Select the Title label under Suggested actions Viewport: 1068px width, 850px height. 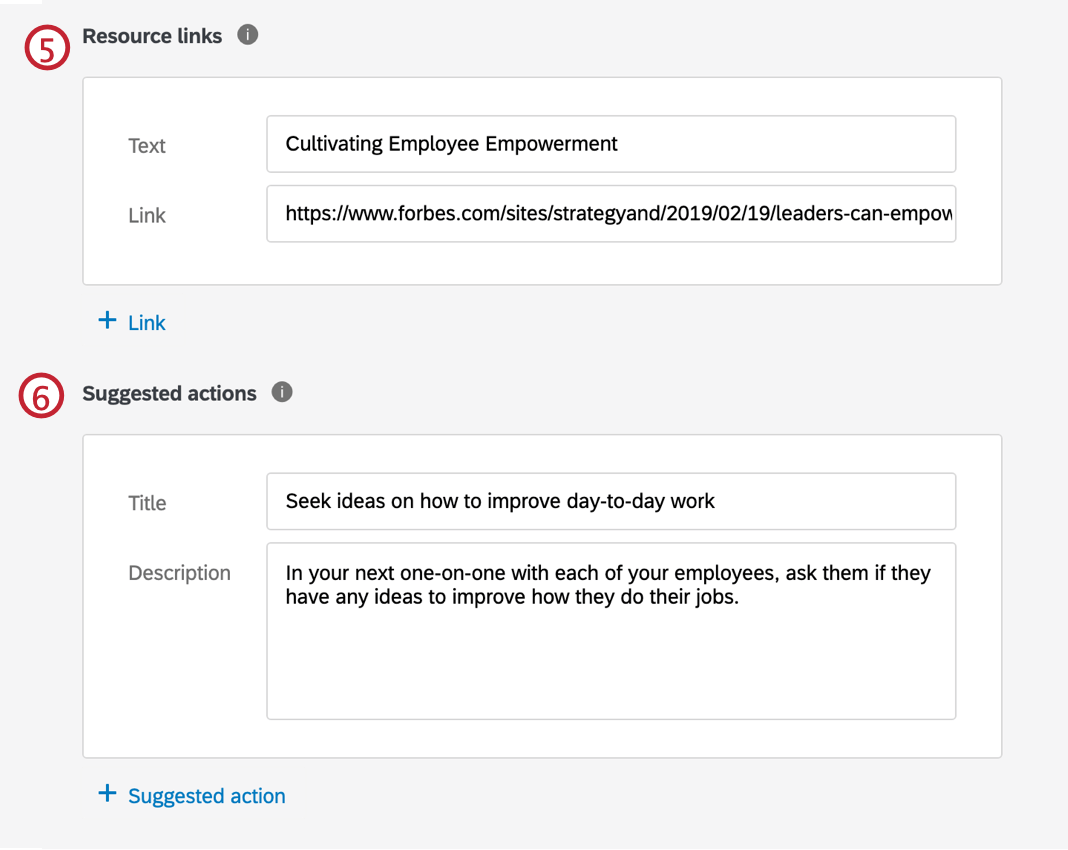tap(147, 503)
